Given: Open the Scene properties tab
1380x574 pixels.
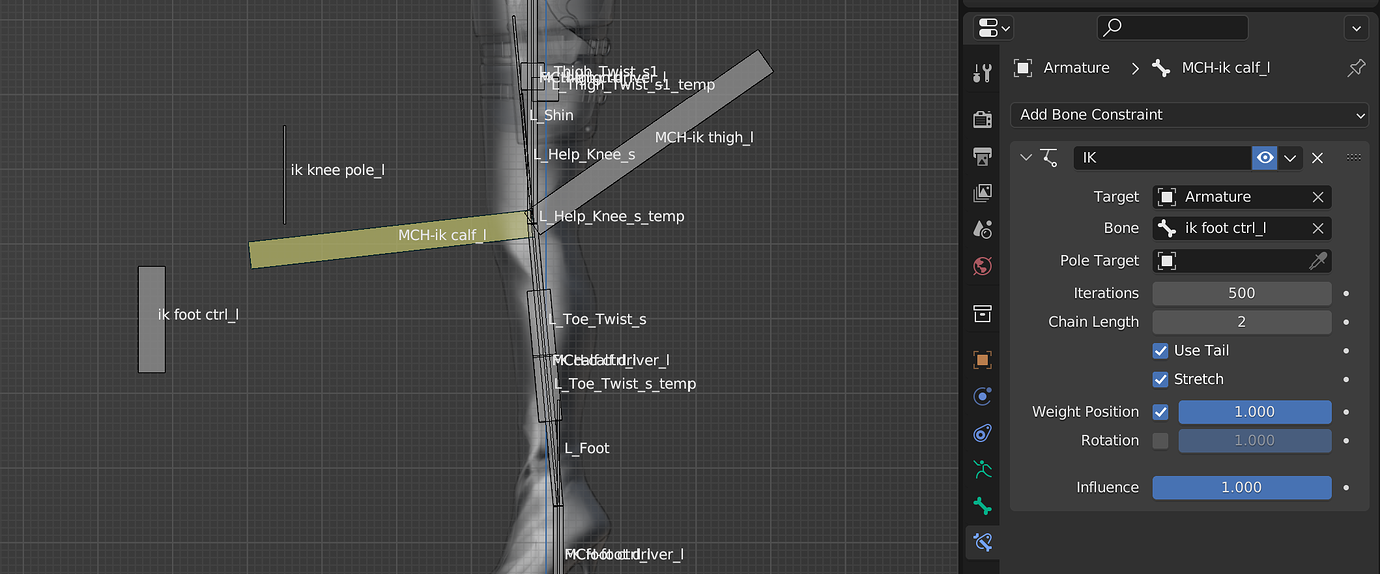Looking at the screenshot, I should [982, 229].
